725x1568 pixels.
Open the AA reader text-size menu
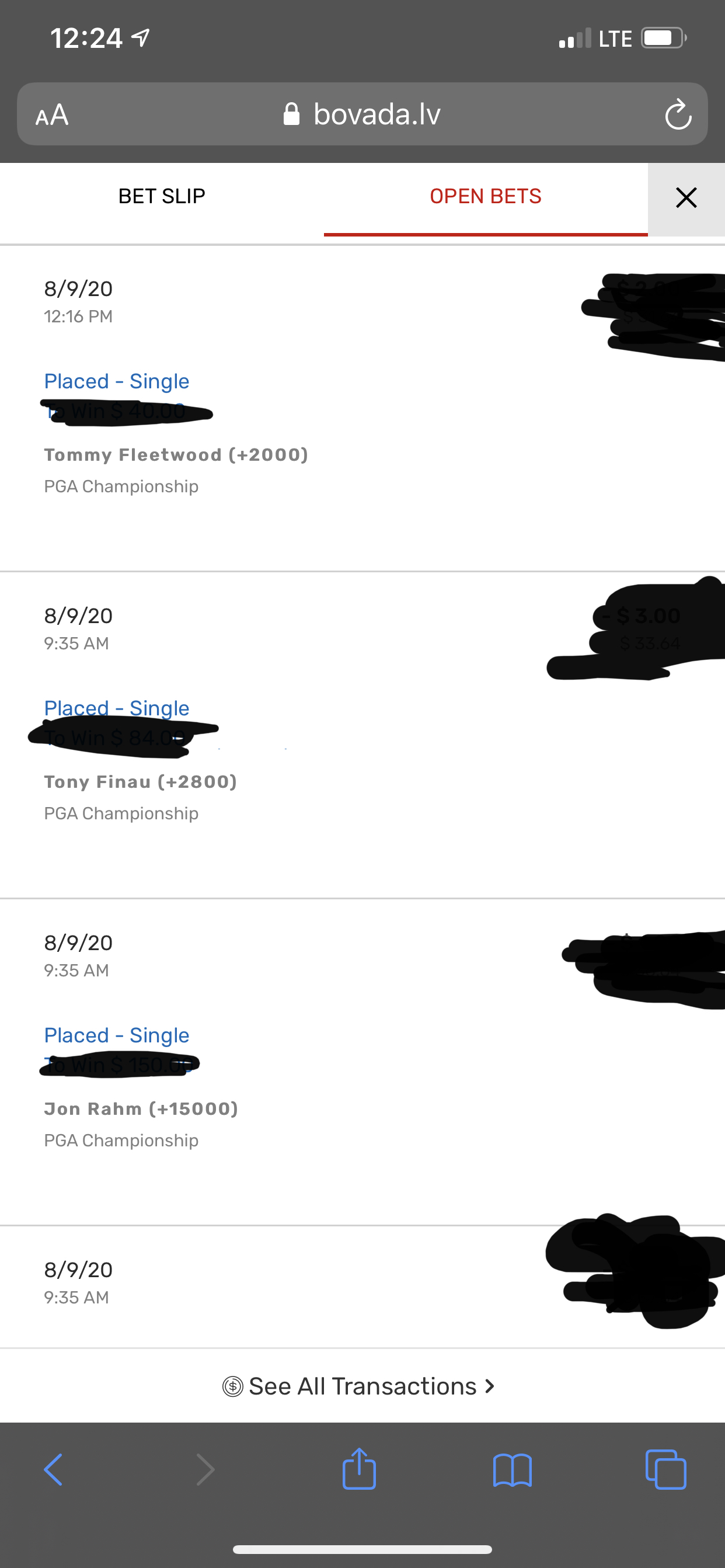(x=52, y=114)
